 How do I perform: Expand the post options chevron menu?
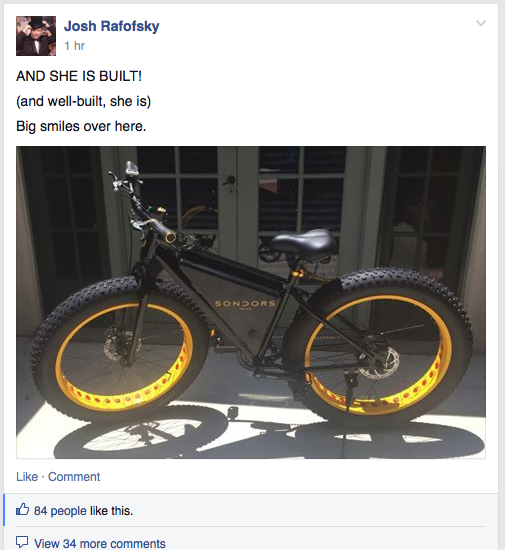[481, 23]
